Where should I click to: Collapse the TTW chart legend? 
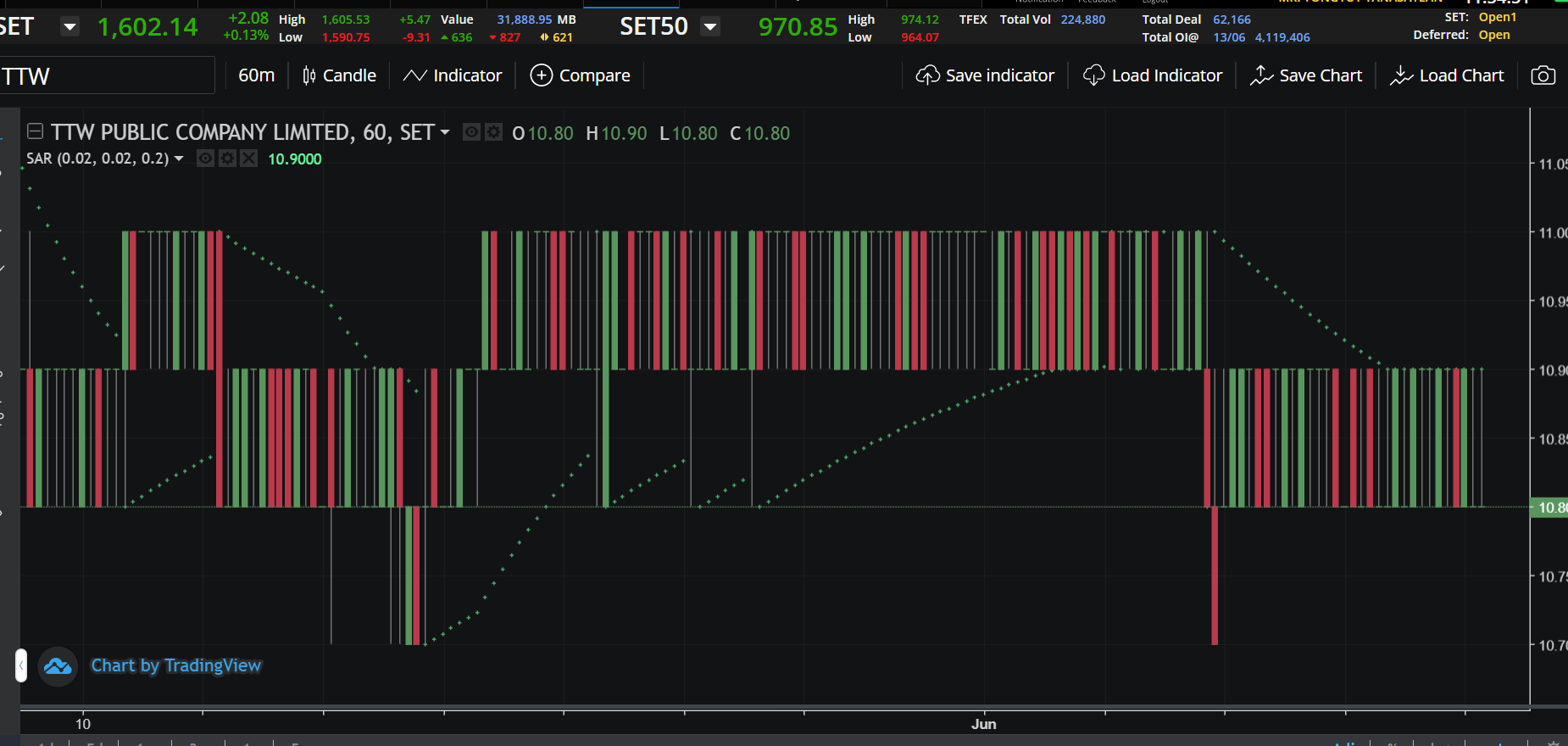[35, 131]
